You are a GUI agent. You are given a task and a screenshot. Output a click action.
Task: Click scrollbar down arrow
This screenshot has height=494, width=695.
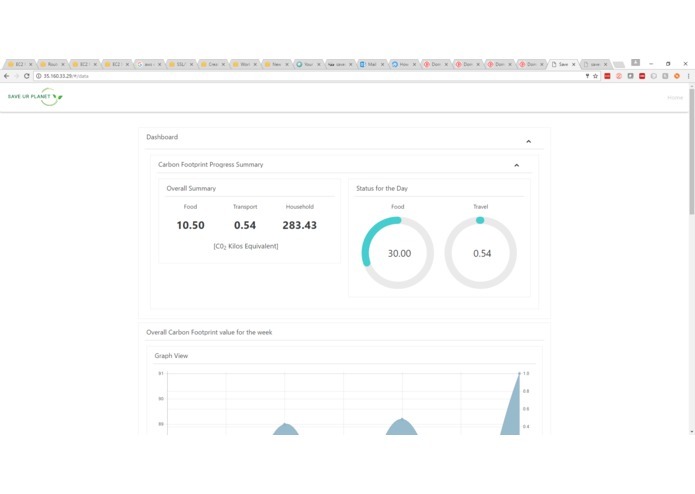coord(691,432)
